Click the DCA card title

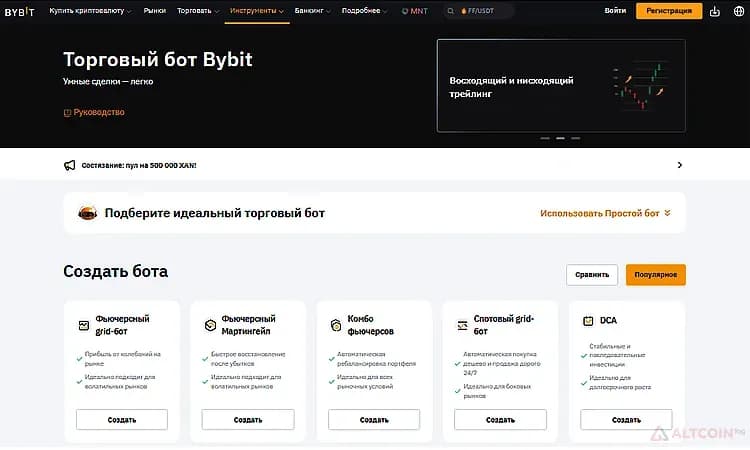pyautogui.click(x=608, y=321)
